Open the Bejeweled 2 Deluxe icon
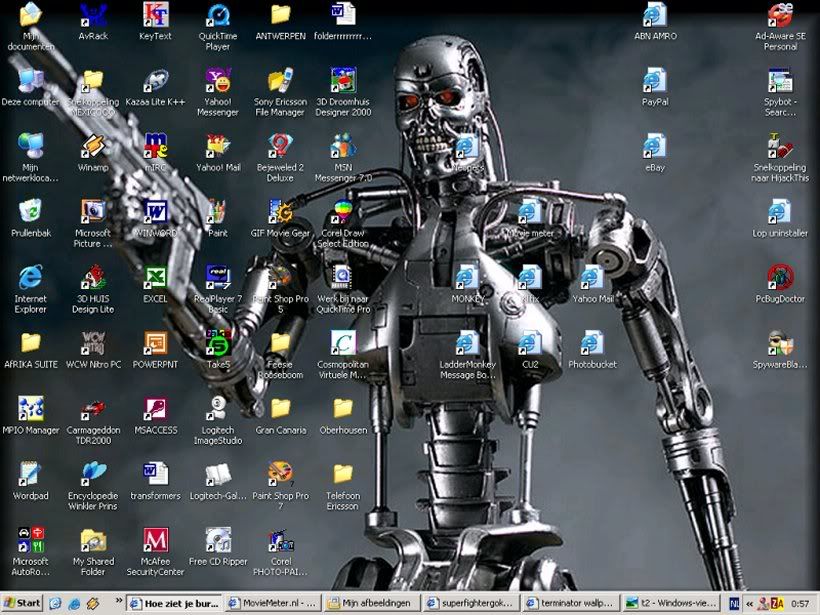The width and height of the screenshot is (820, 615). (280, 147)
